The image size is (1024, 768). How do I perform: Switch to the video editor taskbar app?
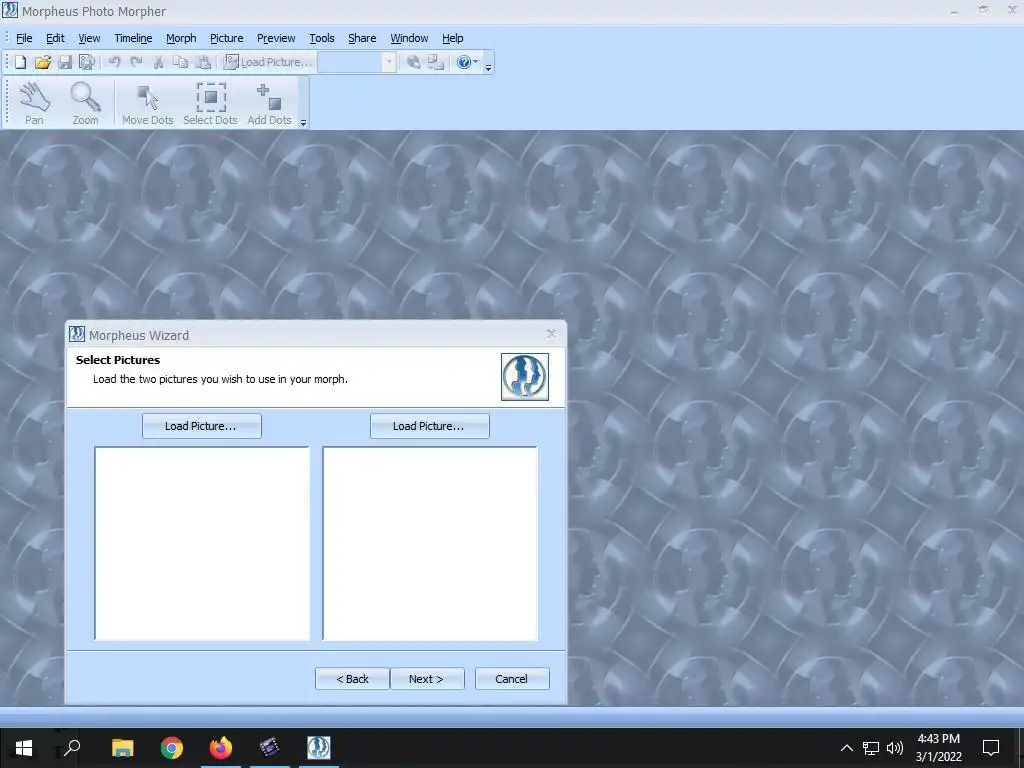pyautogui.click(x=270, y=748)
